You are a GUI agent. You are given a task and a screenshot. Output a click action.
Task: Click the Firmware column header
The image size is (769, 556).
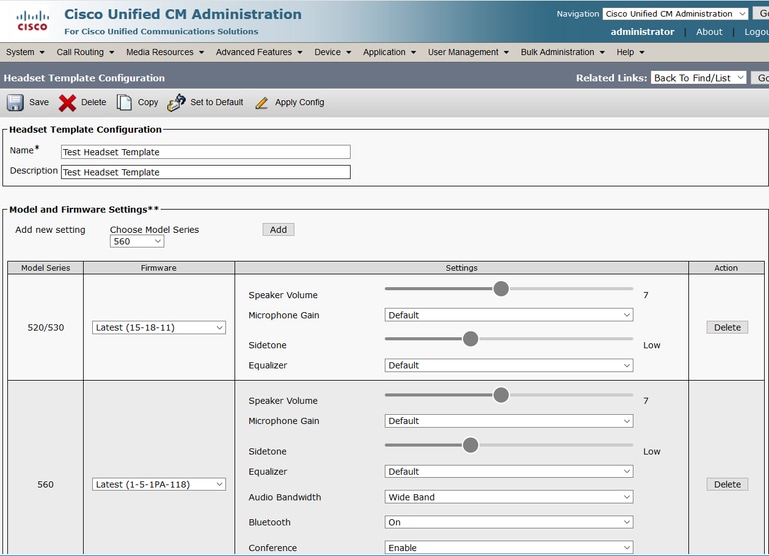tap(159, 268)
